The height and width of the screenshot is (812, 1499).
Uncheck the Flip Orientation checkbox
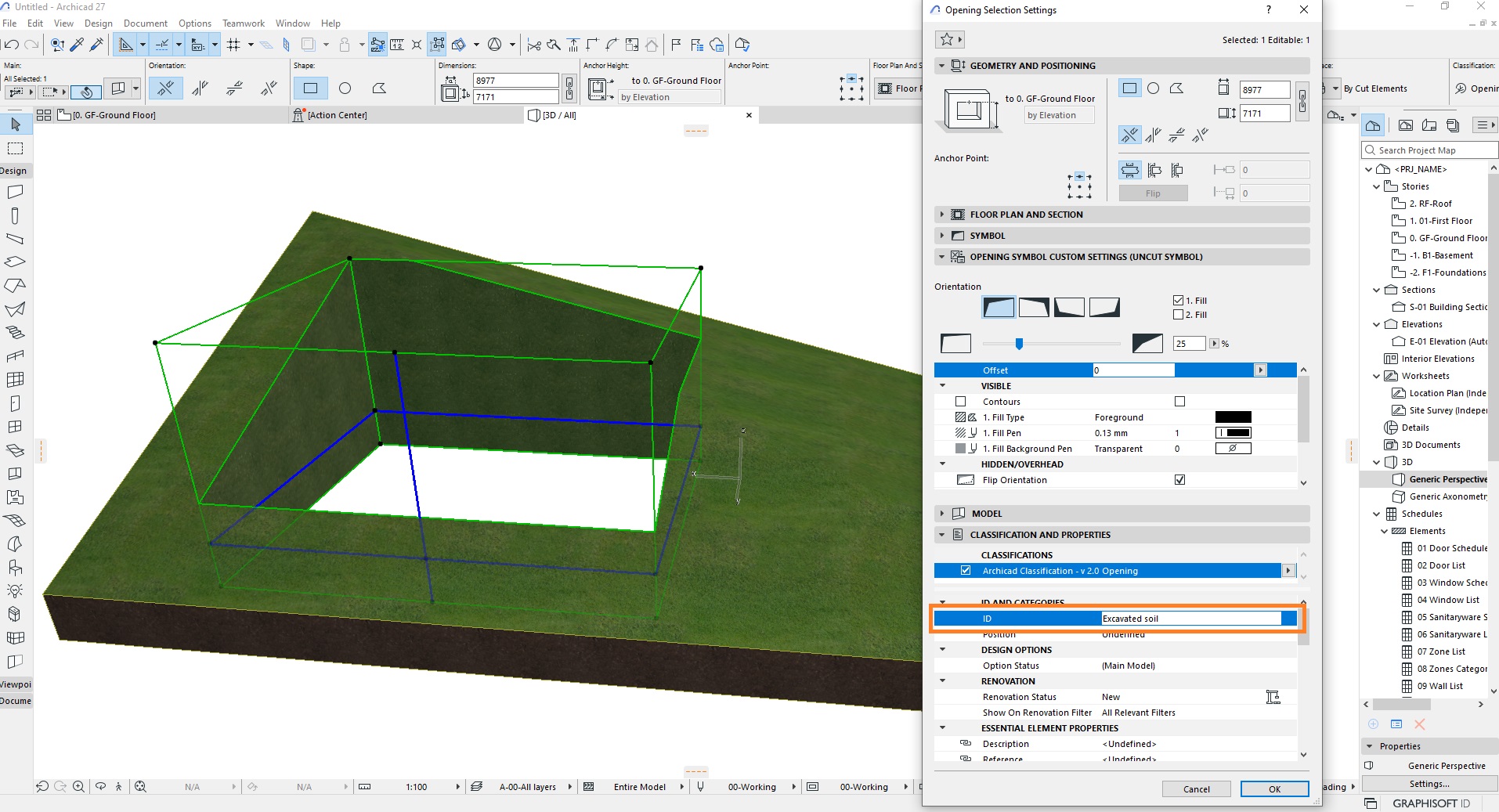[1179, 480]
